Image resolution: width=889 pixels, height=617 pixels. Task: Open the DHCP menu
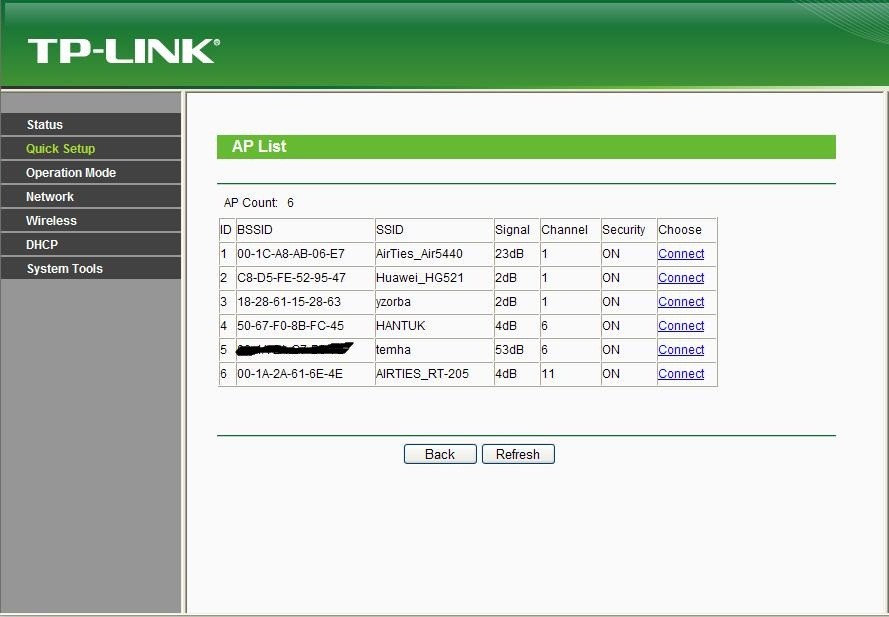click(x=91, y=244)
